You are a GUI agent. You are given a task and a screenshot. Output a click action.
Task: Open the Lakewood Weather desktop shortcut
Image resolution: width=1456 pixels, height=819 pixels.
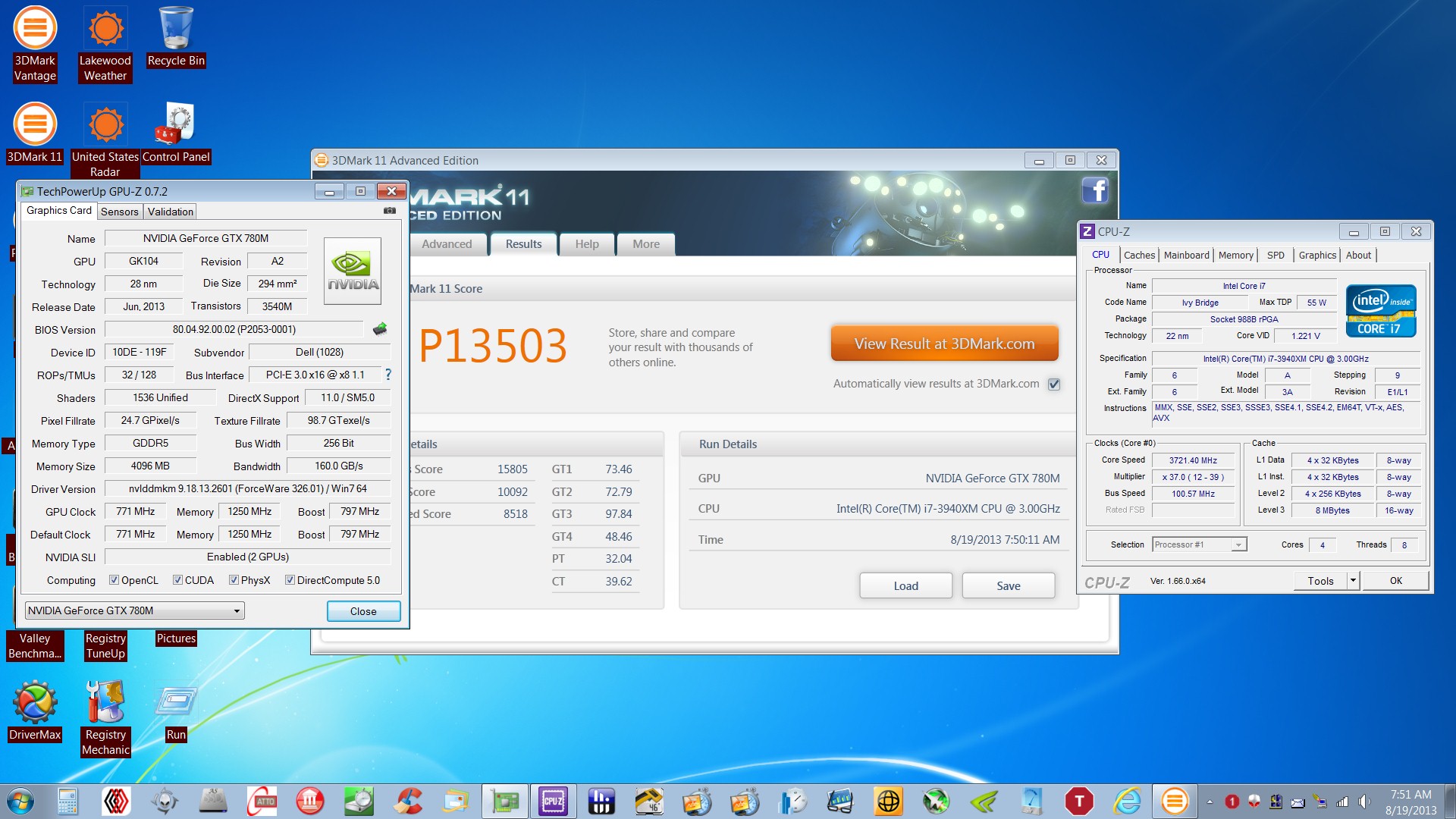(105, 44)
